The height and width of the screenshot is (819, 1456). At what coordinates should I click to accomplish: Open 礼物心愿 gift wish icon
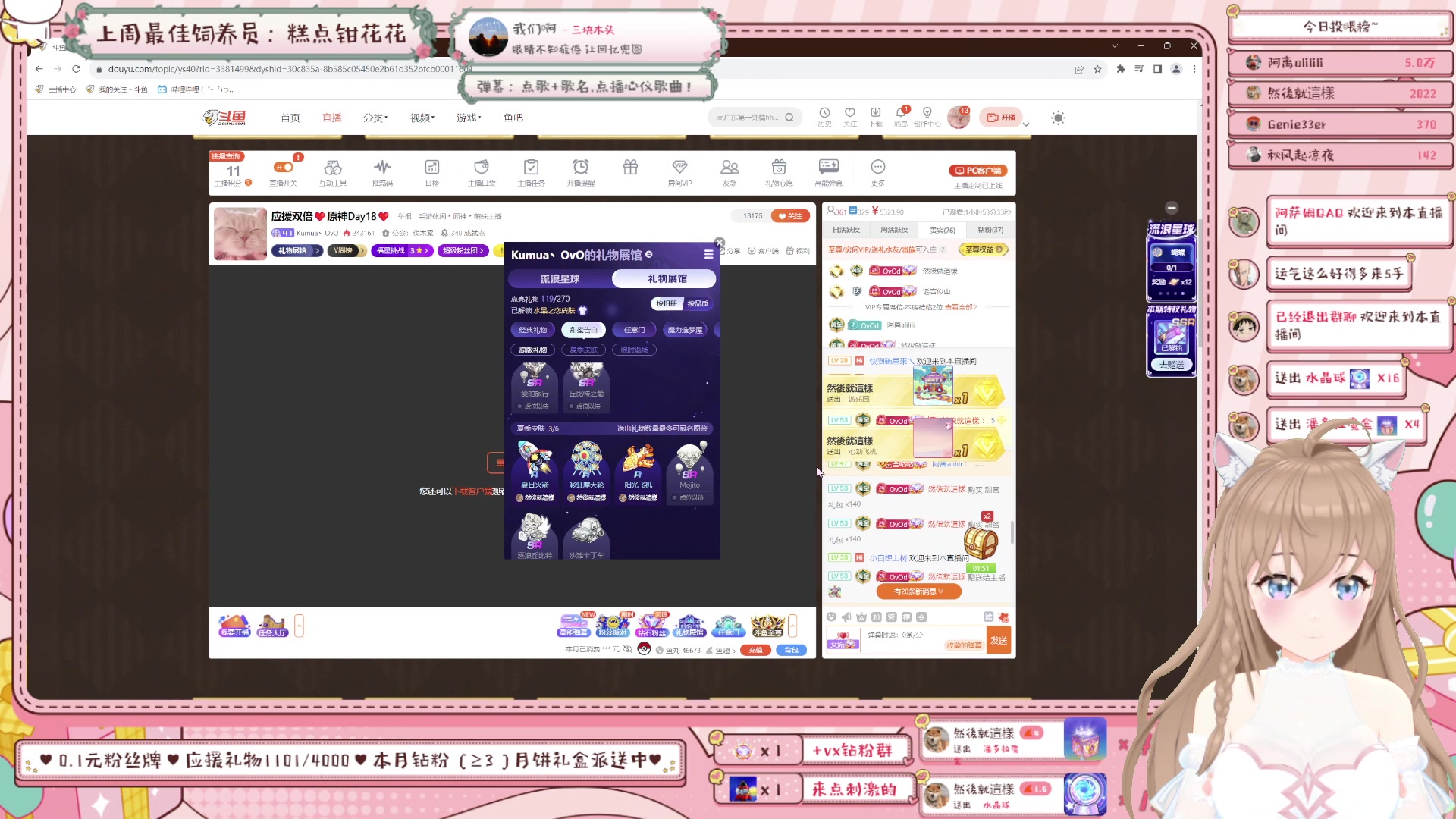(x=779, y=167)
